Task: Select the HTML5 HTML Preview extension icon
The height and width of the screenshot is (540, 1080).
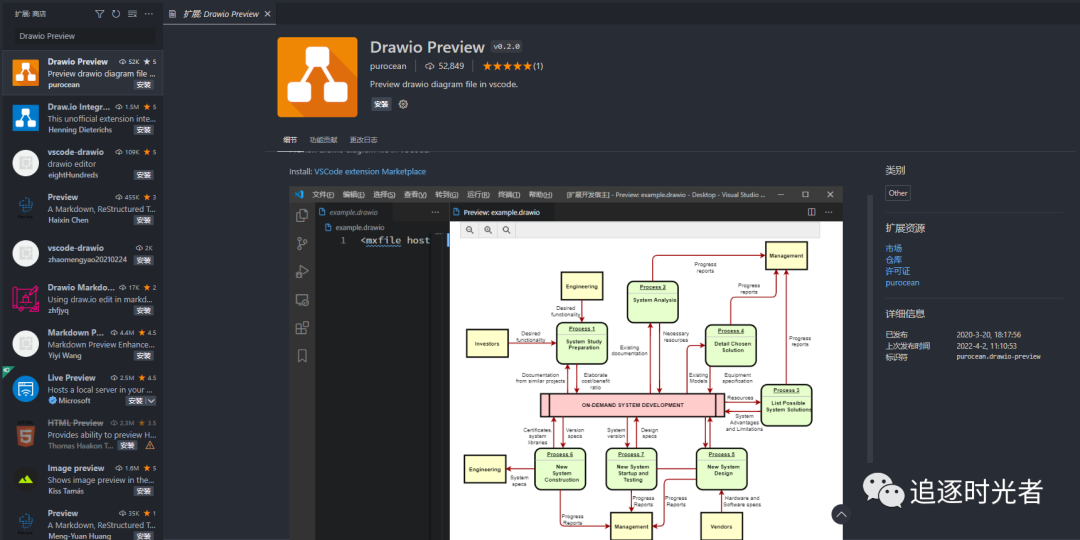Action: pos(25,434)
